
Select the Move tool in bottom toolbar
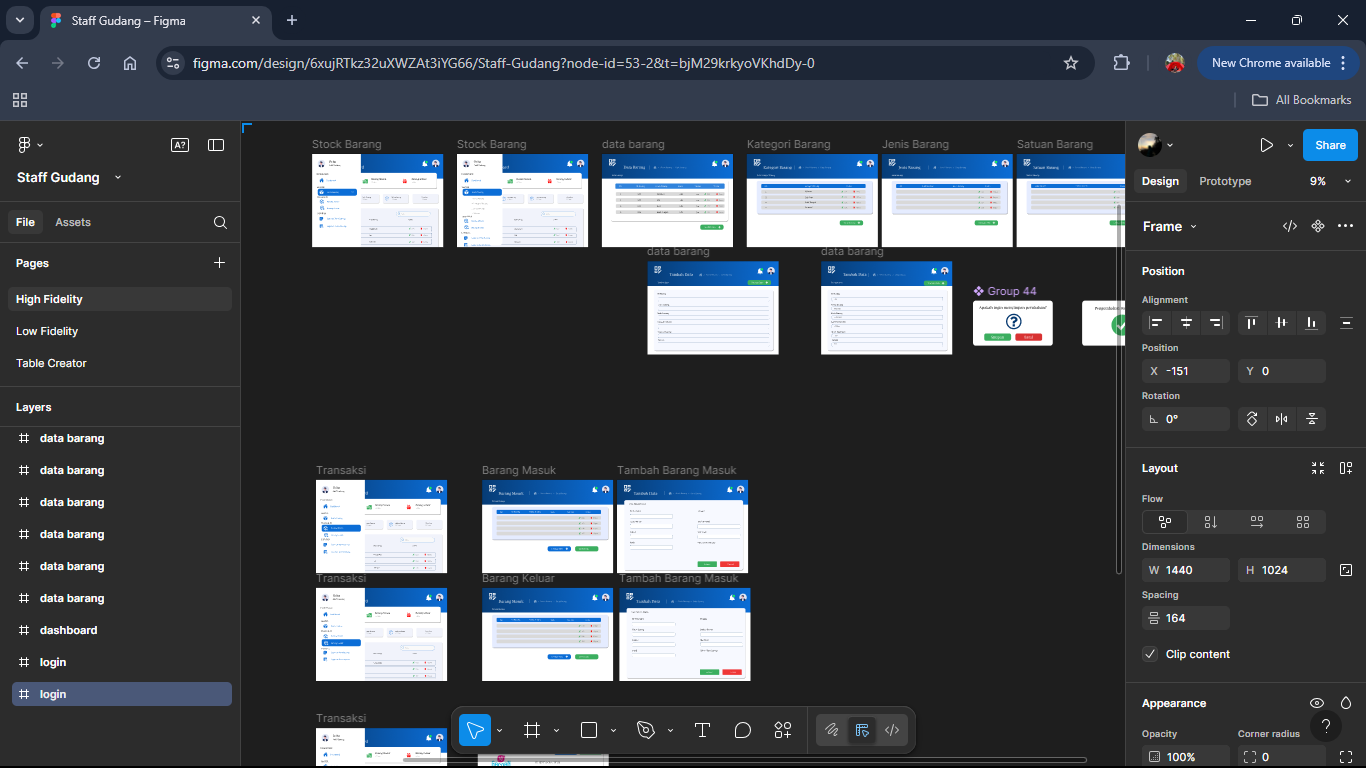coord(475,730)
